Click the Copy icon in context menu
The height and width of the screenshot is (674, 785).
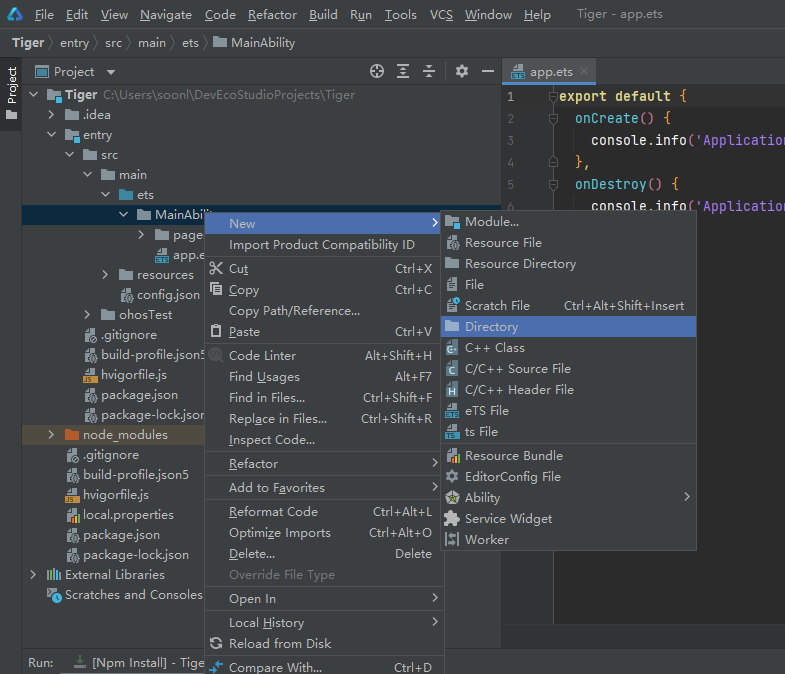coord(216,289)
